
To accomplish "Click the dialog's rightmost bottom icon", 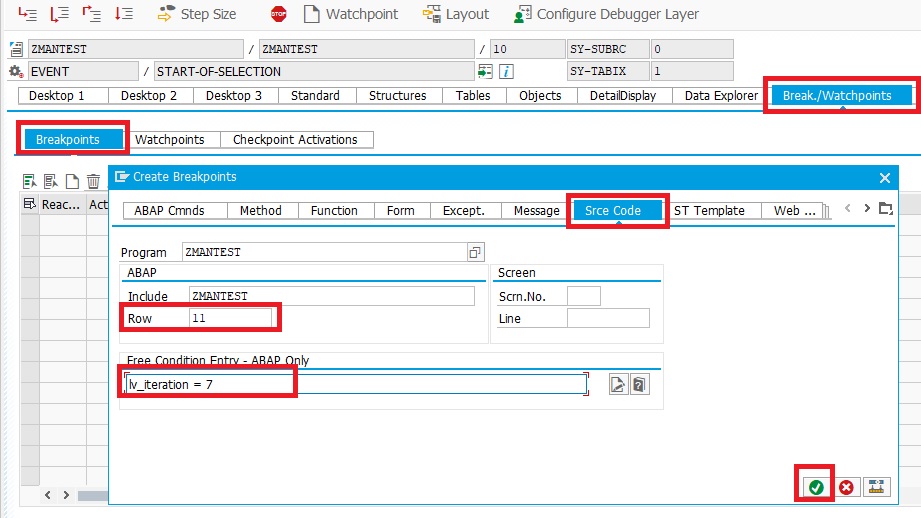I will 876,487.
